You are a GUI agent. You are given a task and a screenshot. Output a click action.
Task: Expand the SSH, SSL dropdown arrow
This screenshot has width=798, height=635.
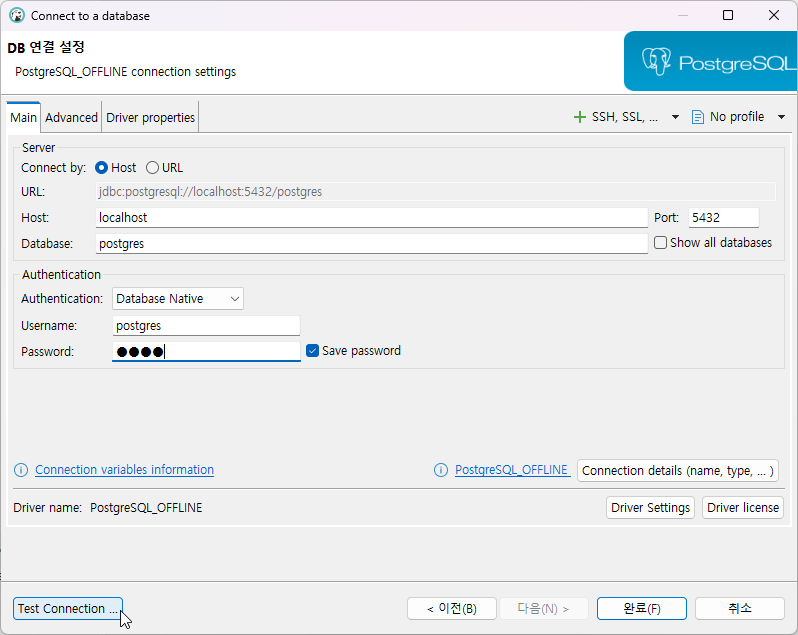[675, 117]
